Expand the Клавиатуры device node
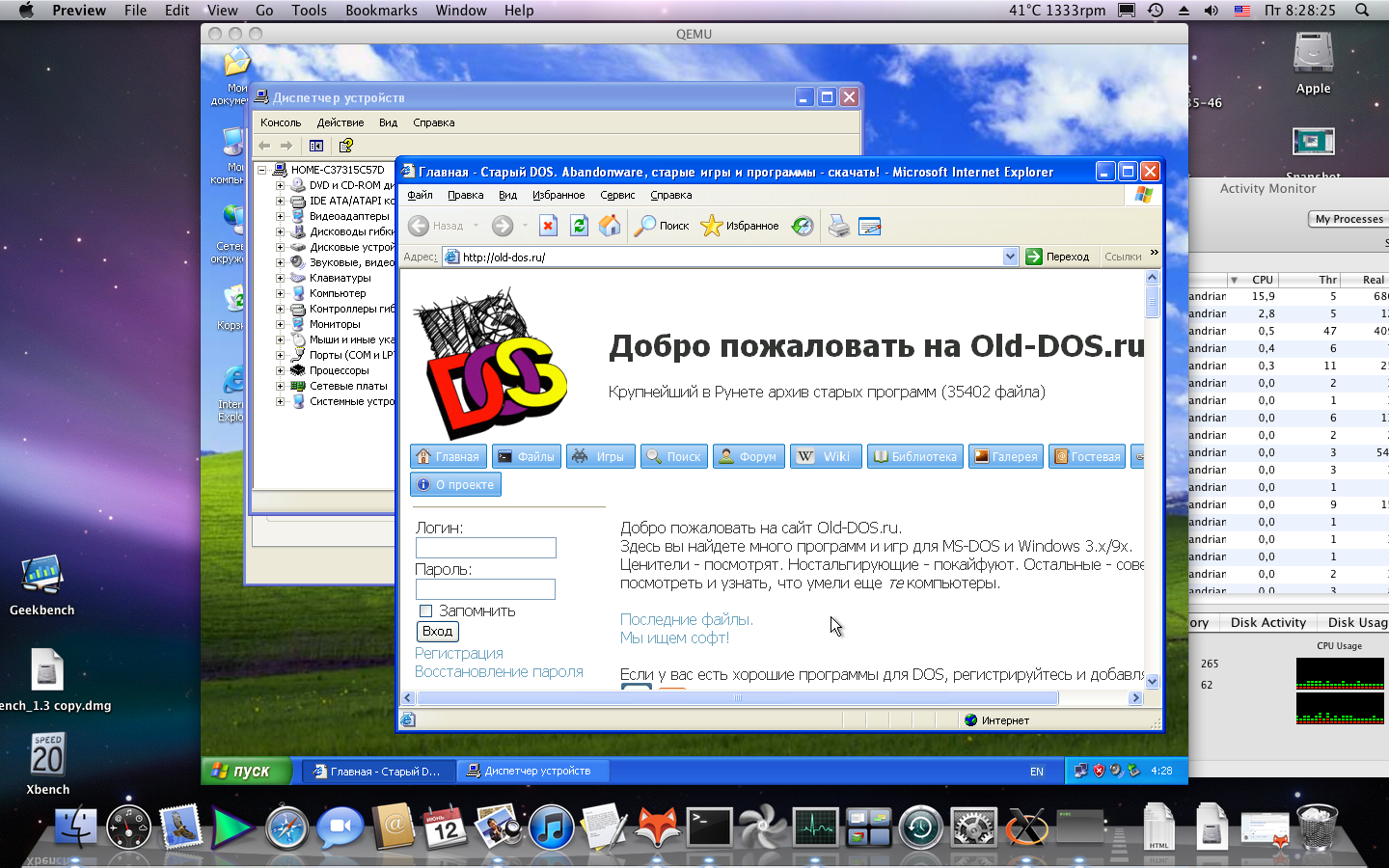This screenshot has width=1389, height=868. pos(280,278)
